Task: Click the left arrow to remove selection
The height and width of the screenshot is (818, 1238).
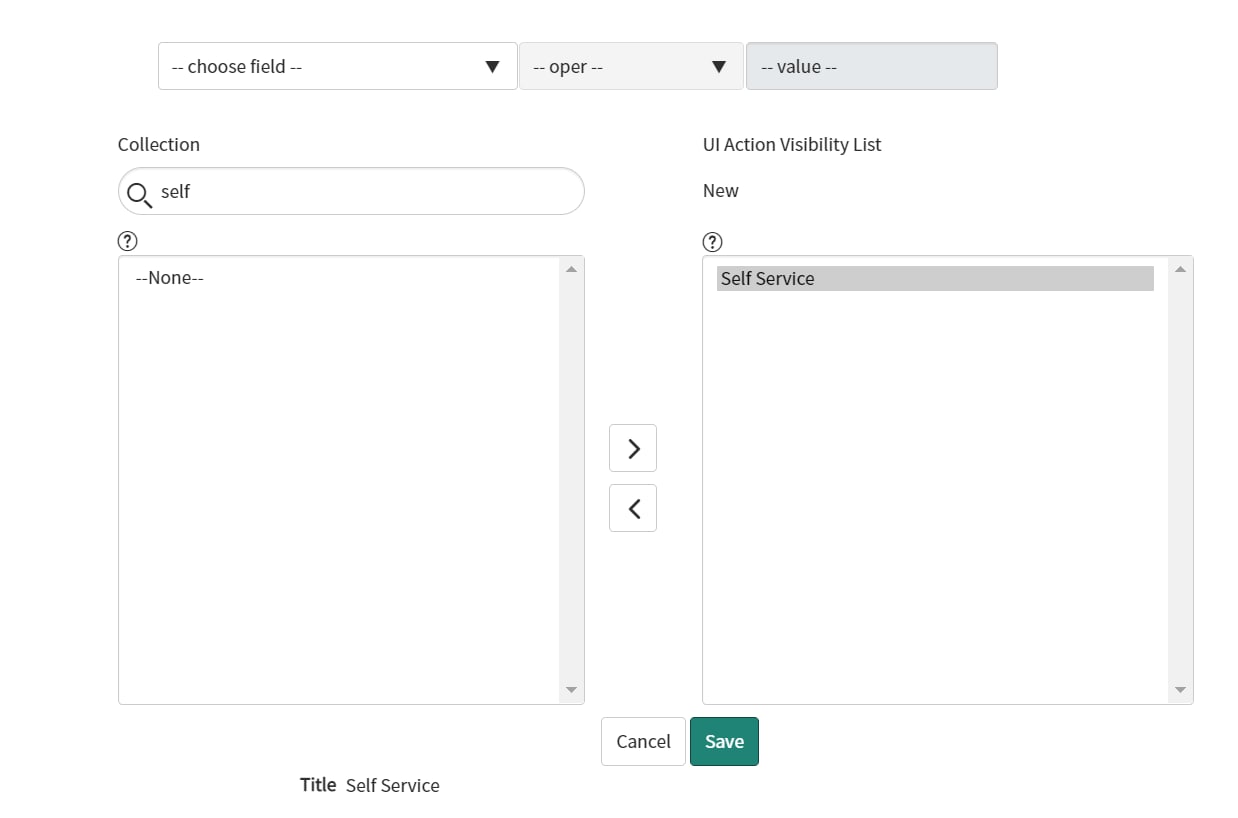Action: pos(632,508)
